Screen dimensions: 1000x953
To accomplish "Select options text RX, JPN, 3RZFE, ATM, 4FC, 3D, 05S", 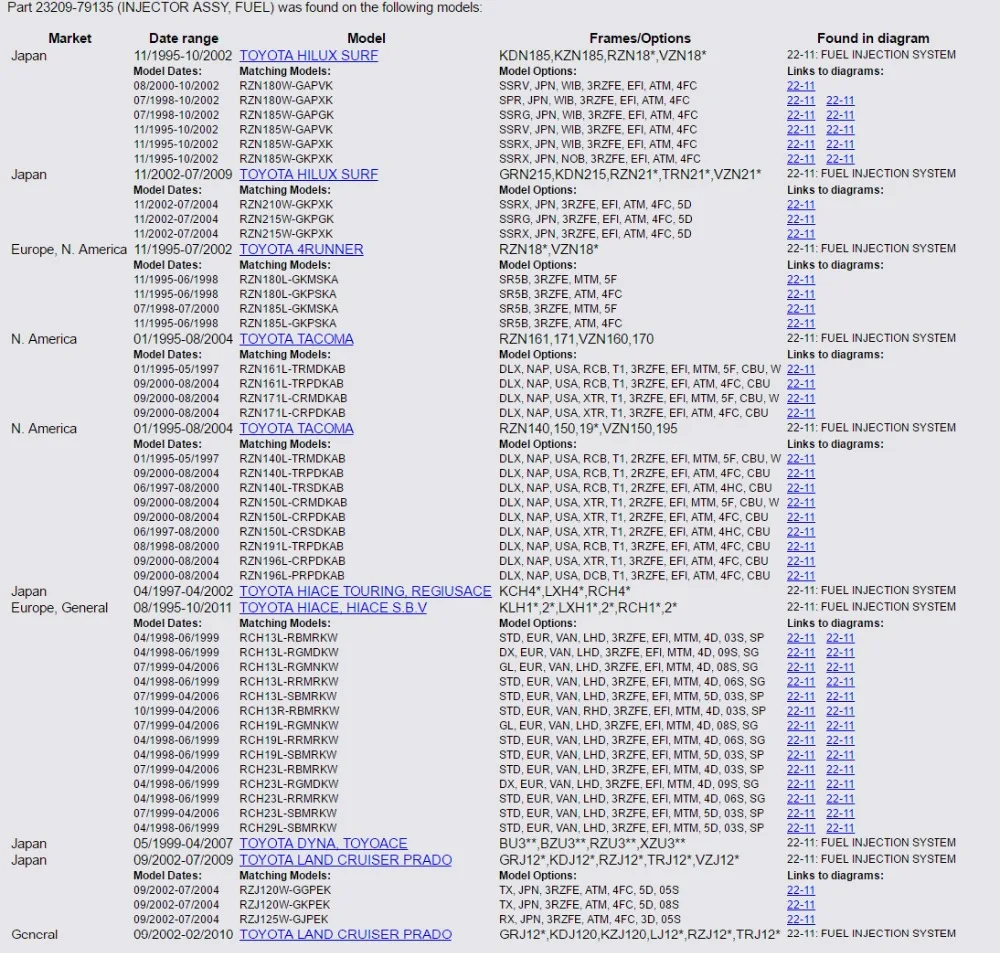I will click(x=589, y=920).
